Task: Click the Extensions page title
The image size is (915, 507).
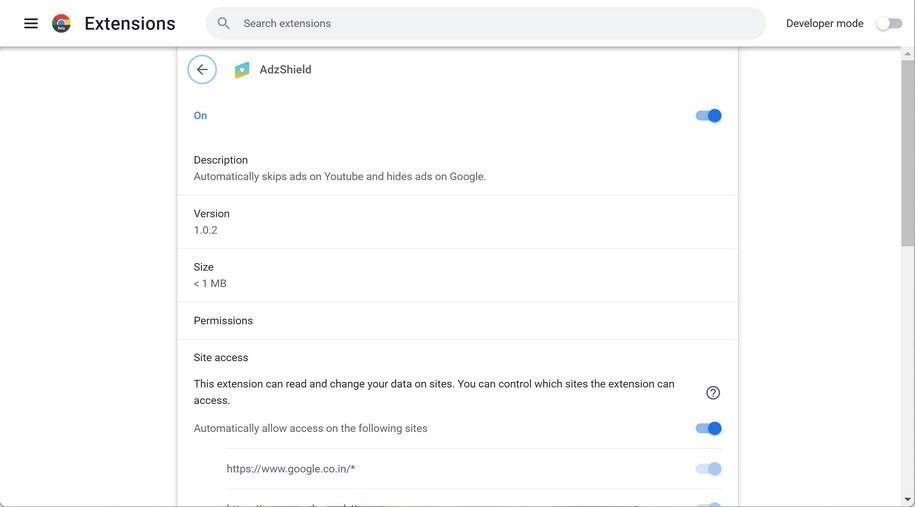Action: coord(130,23)
